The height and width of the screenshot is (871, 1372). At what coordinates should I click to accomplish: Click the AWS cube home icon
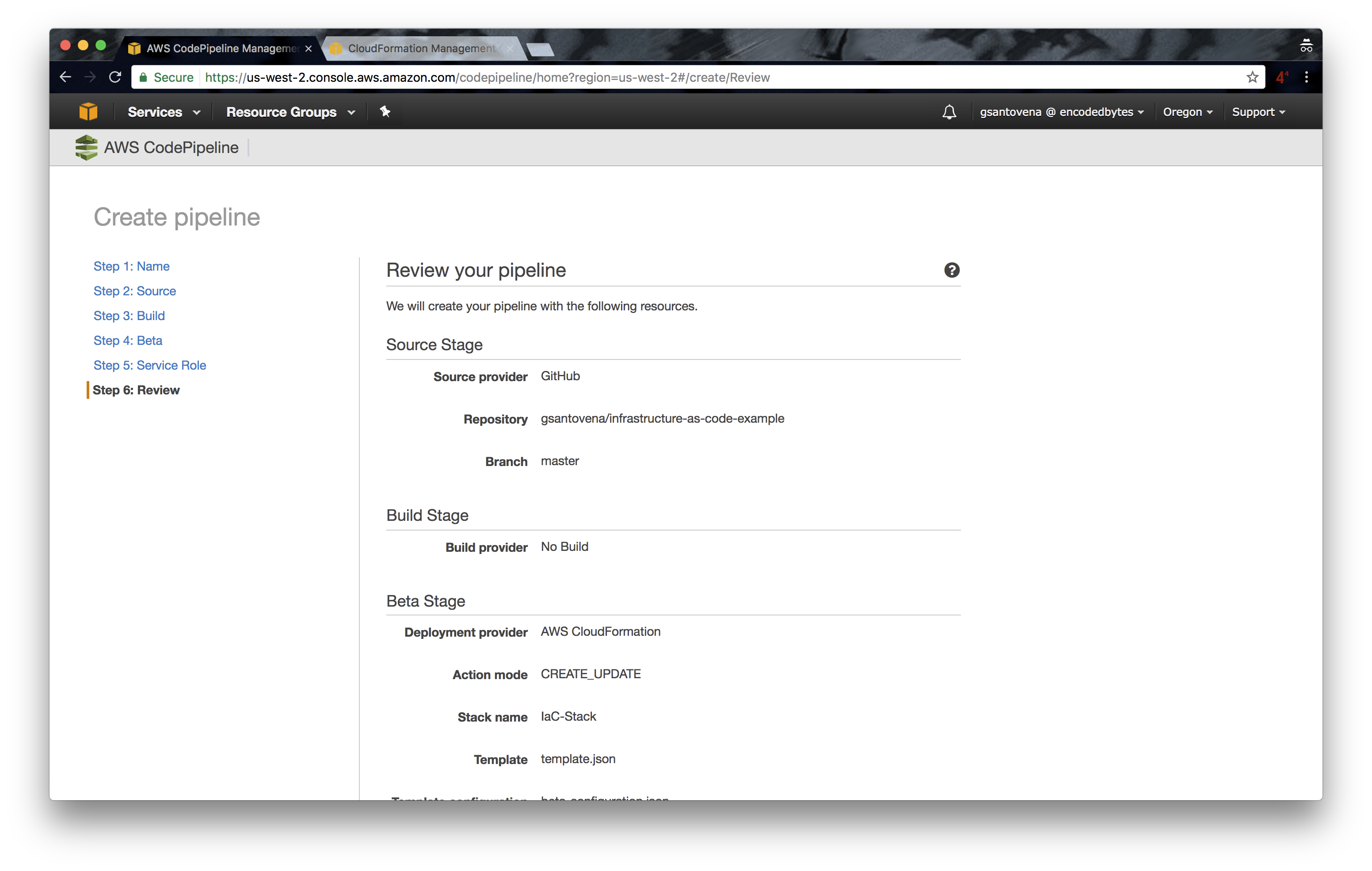tap(88, 112)
